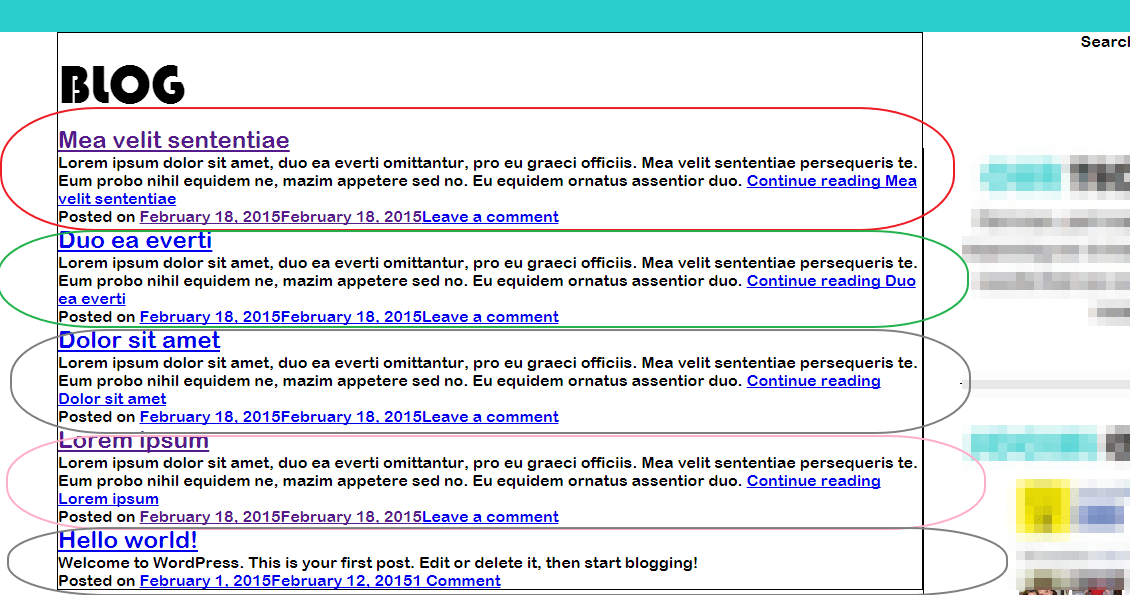Viewport: 1130px width, 595px height.
Task: Open the 'Lorem ipsum' post title link
Action: pos(133,440)
